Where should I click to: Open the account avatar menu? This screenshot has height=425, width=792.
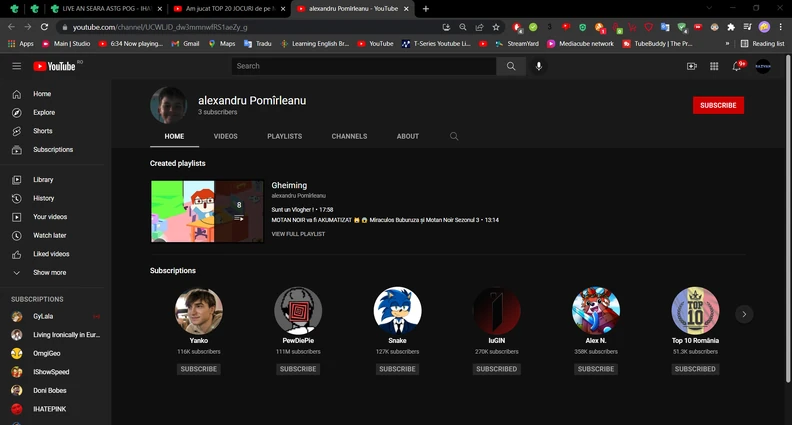click(x=763, y=66)
